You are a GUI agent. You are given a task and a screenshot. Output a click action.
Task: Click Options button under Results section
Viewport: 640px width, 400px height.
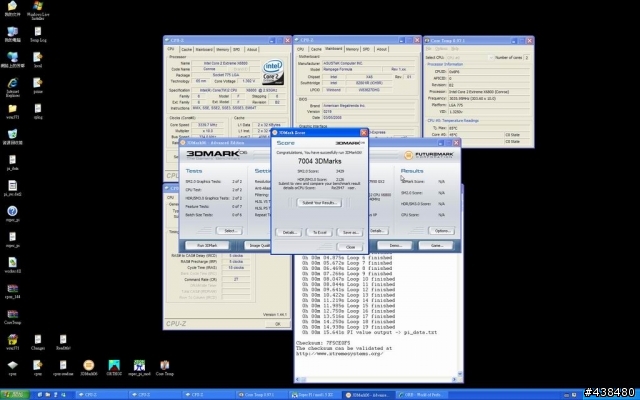pos(442,231)
